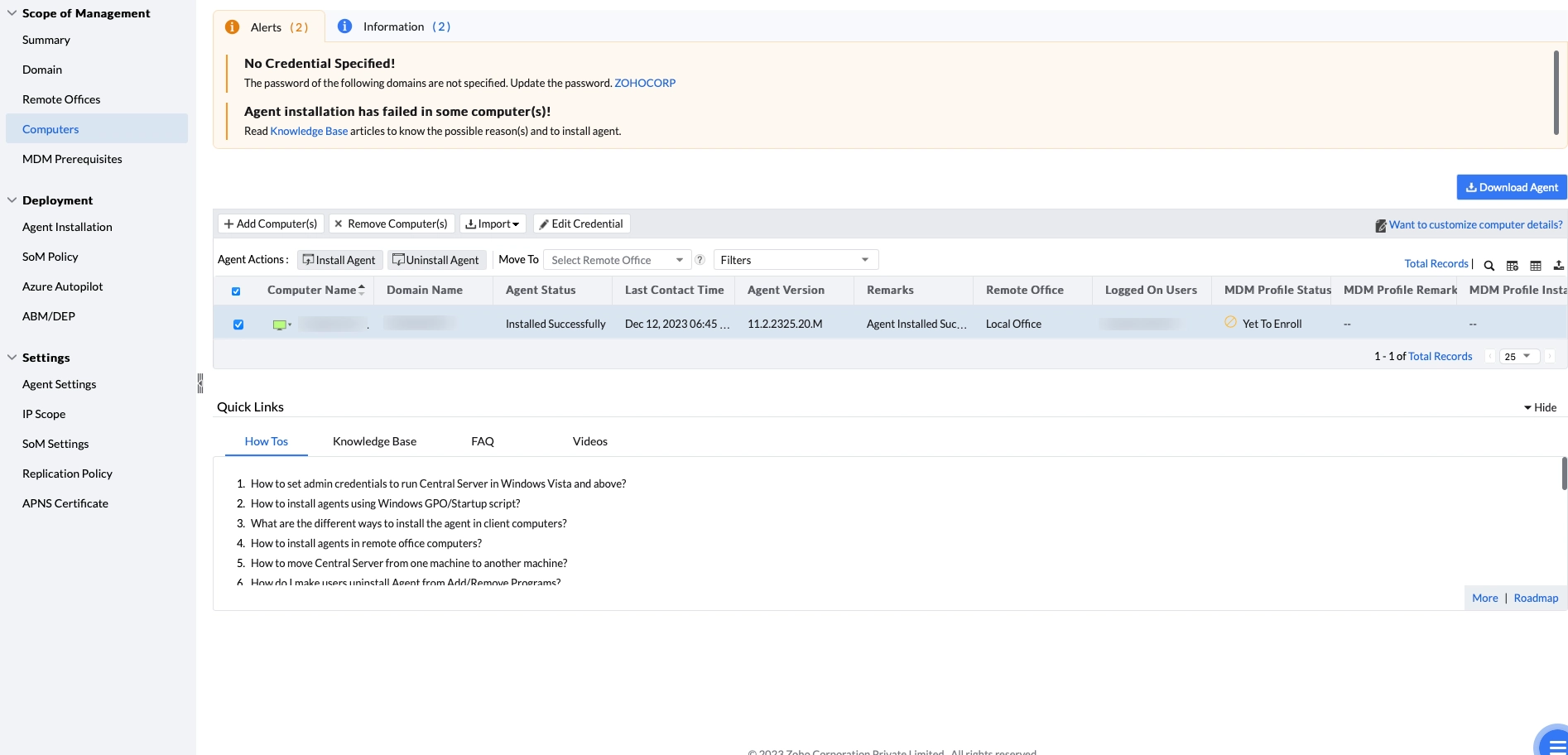Select the Videos tab
Image resolution: width=1568 pixels, height=755 pixels.
tap(590, 441)
